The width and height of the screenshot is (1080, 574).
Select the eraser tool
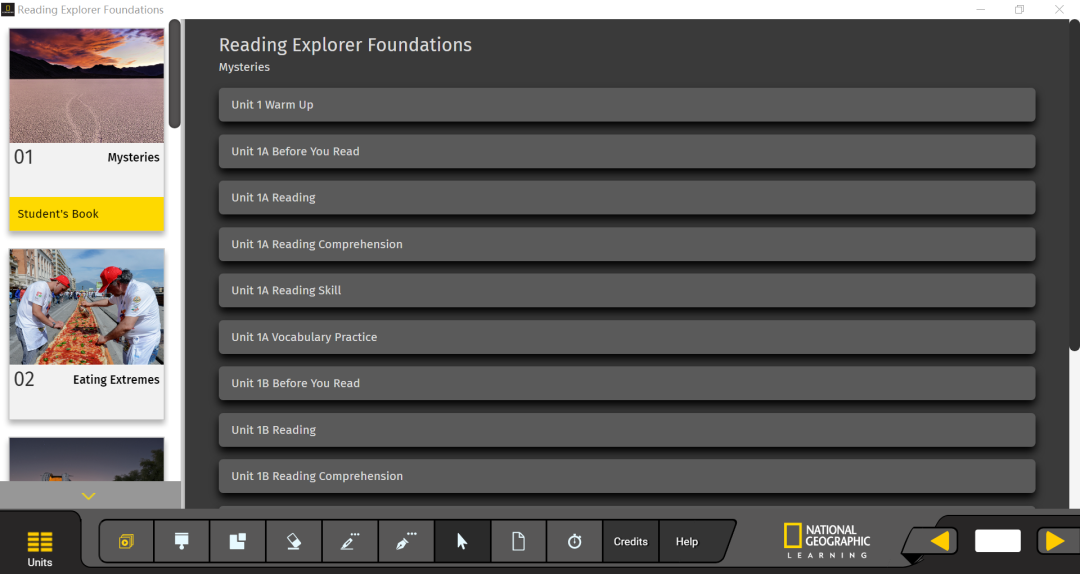pyautogui.click(x=294, y=541)
